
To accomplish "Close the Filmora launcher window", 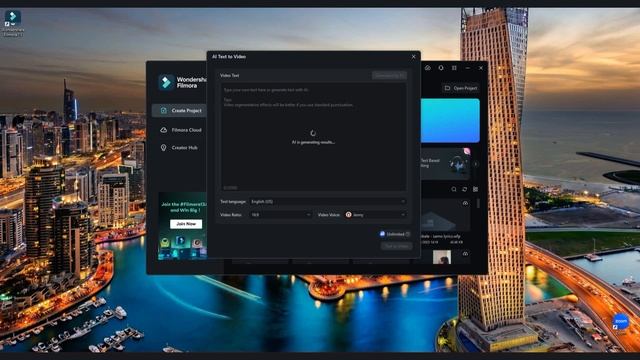I will tap(481, 68).
